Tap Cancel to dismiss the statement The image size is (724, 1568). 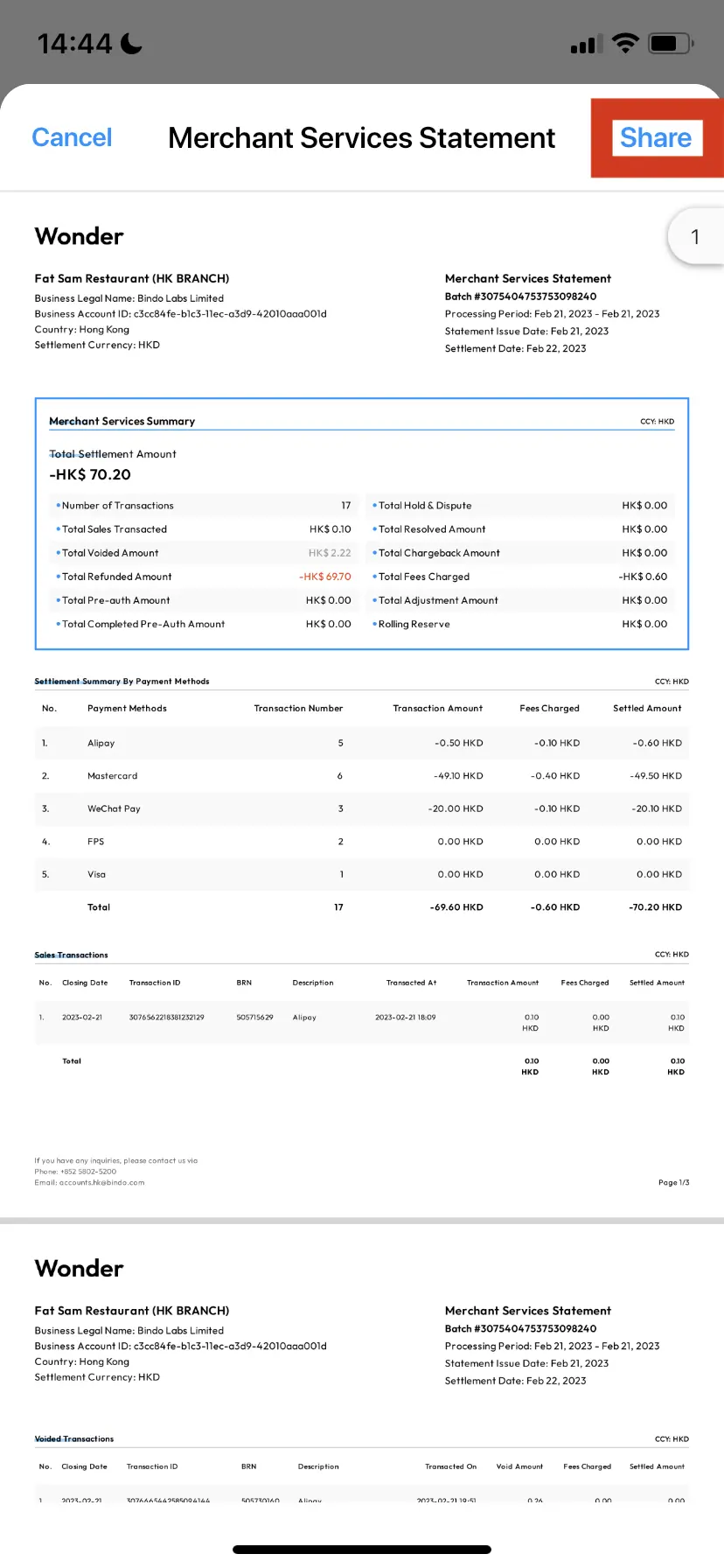point(72,137)
